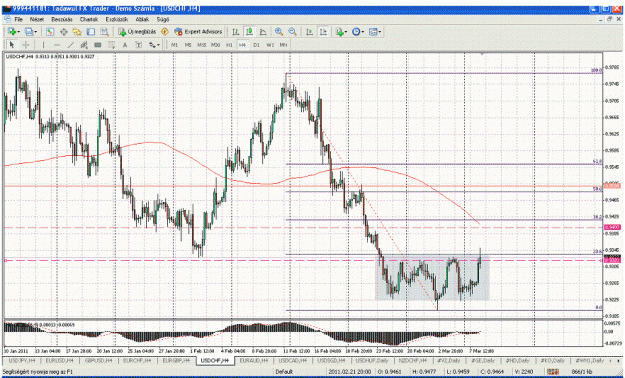Switch to the EURUSD,H4 chart tab
Screen dimensions: 625x378
click(59, 360)
